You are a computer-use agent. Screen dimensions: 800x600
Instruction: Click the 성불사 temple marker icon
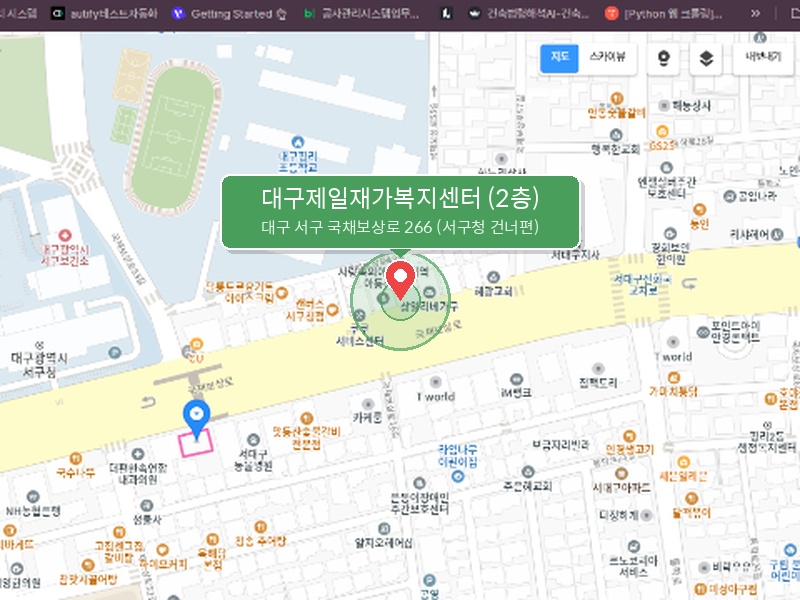coord(147,506)
